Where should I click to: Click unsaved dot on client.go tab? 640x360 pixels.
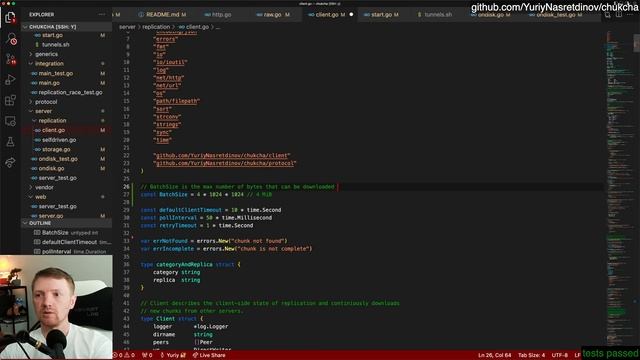pos(351,15)
